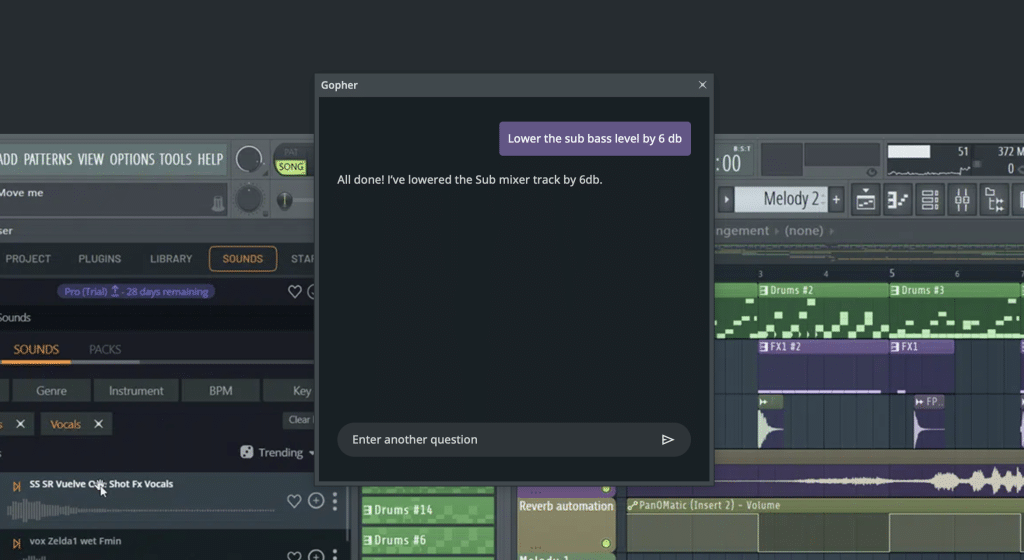Open the TOOLS menu

click(176, 159)
